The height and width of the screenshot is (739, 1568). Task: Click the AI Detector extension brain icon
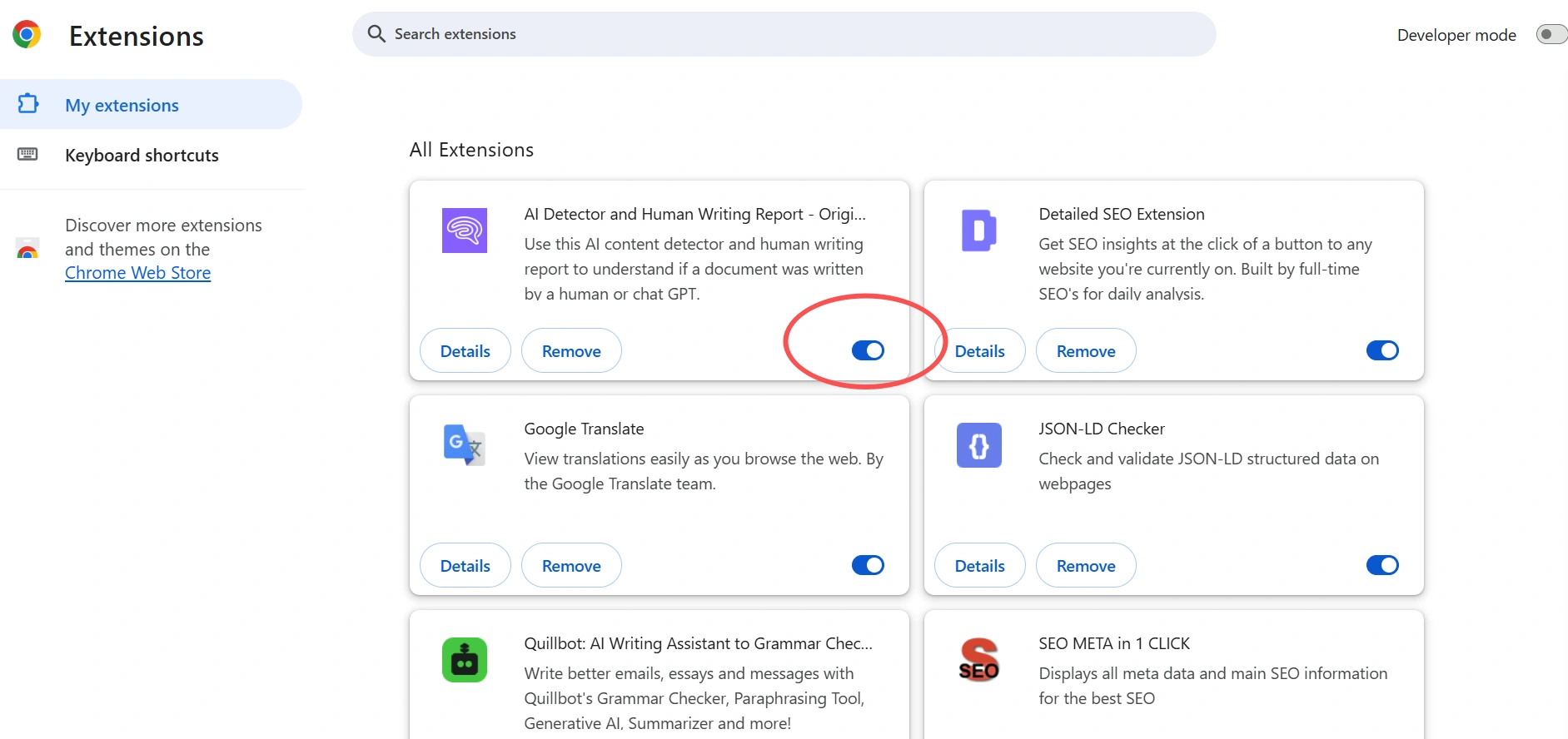click(465, 231)
